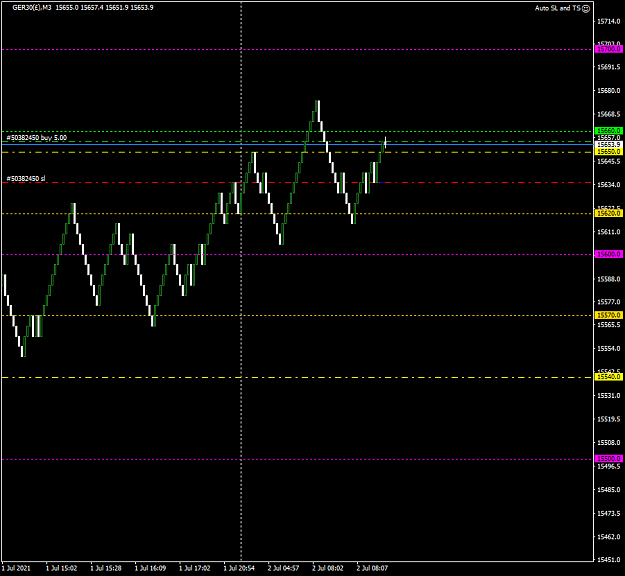Click the '2 Jul 08:07' time axis label
625x576 pixels.
(x=372, y=568)
